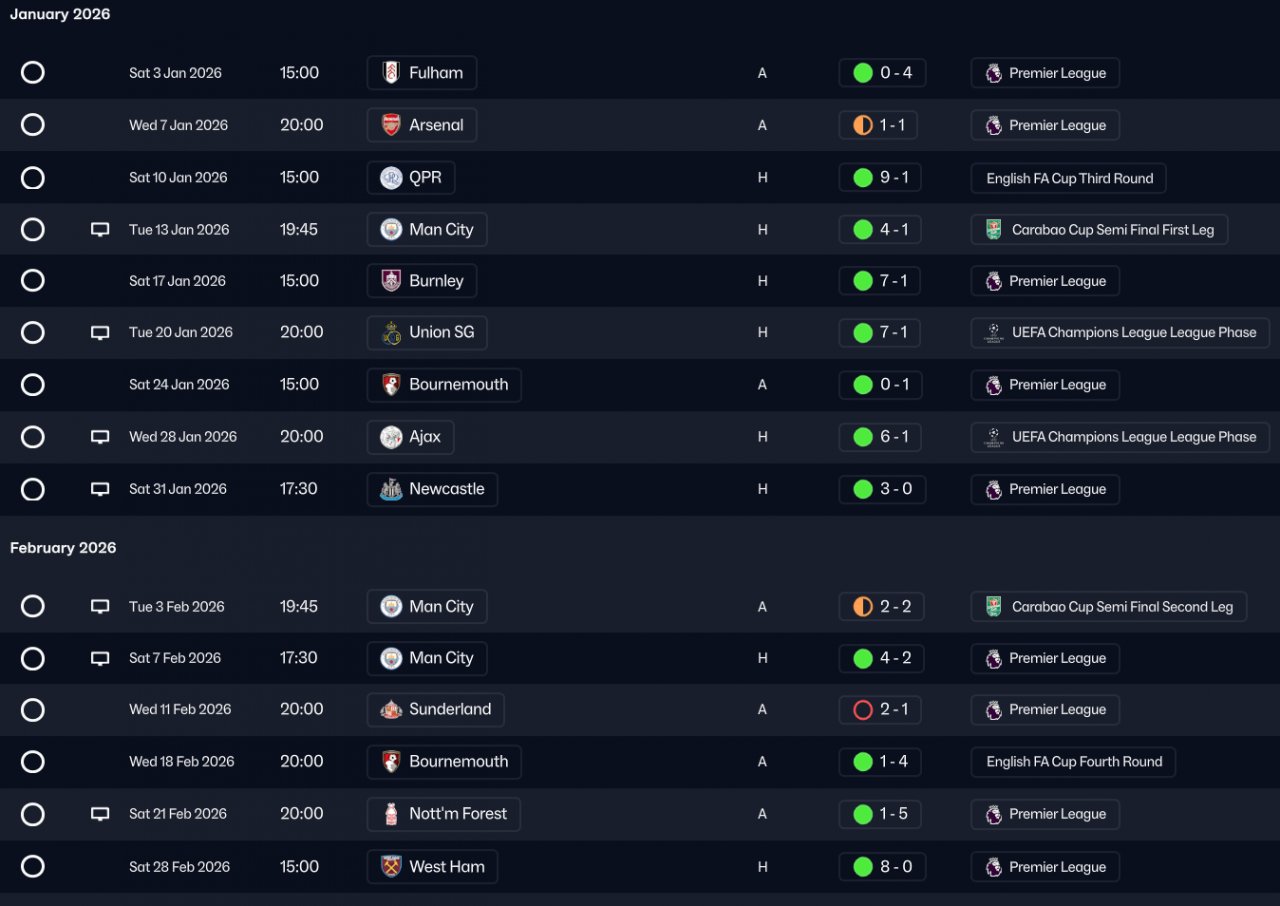Click the Fulham club crest icon
The width and height of the screenshot is (1280, 906).
click(x=391, y=73)
